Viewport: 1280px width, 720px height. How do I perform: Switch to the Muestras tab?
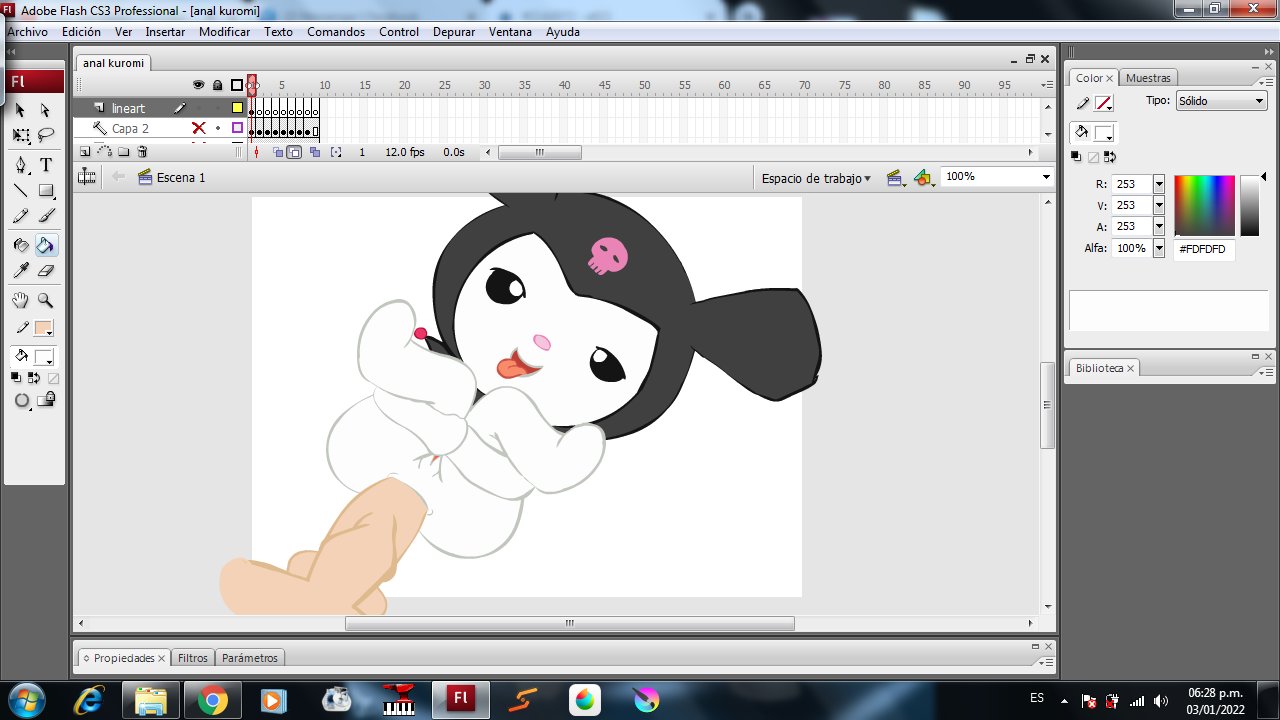1148,78
